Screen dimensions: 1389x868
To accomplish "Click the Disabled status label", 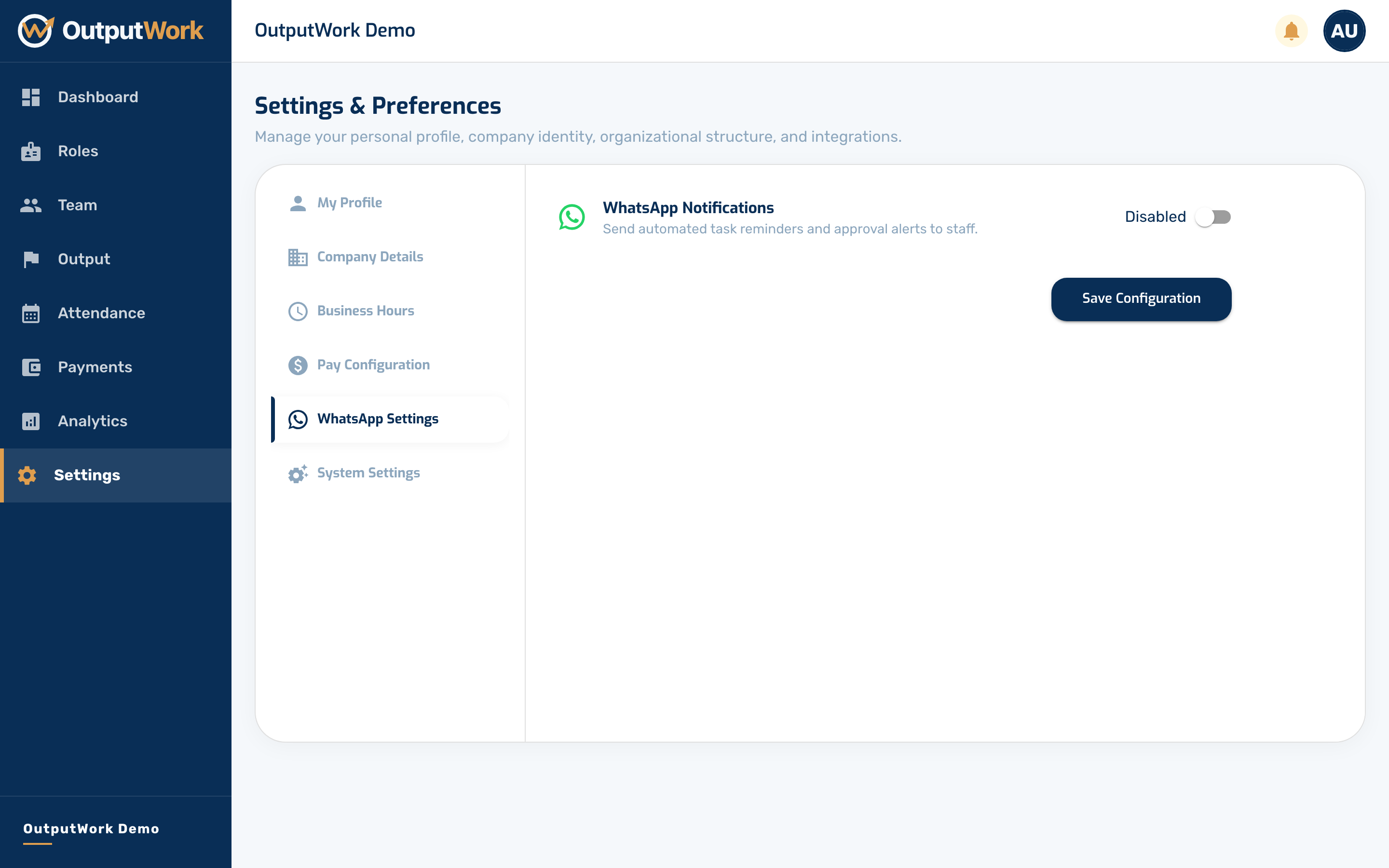I will point(1155,217).
